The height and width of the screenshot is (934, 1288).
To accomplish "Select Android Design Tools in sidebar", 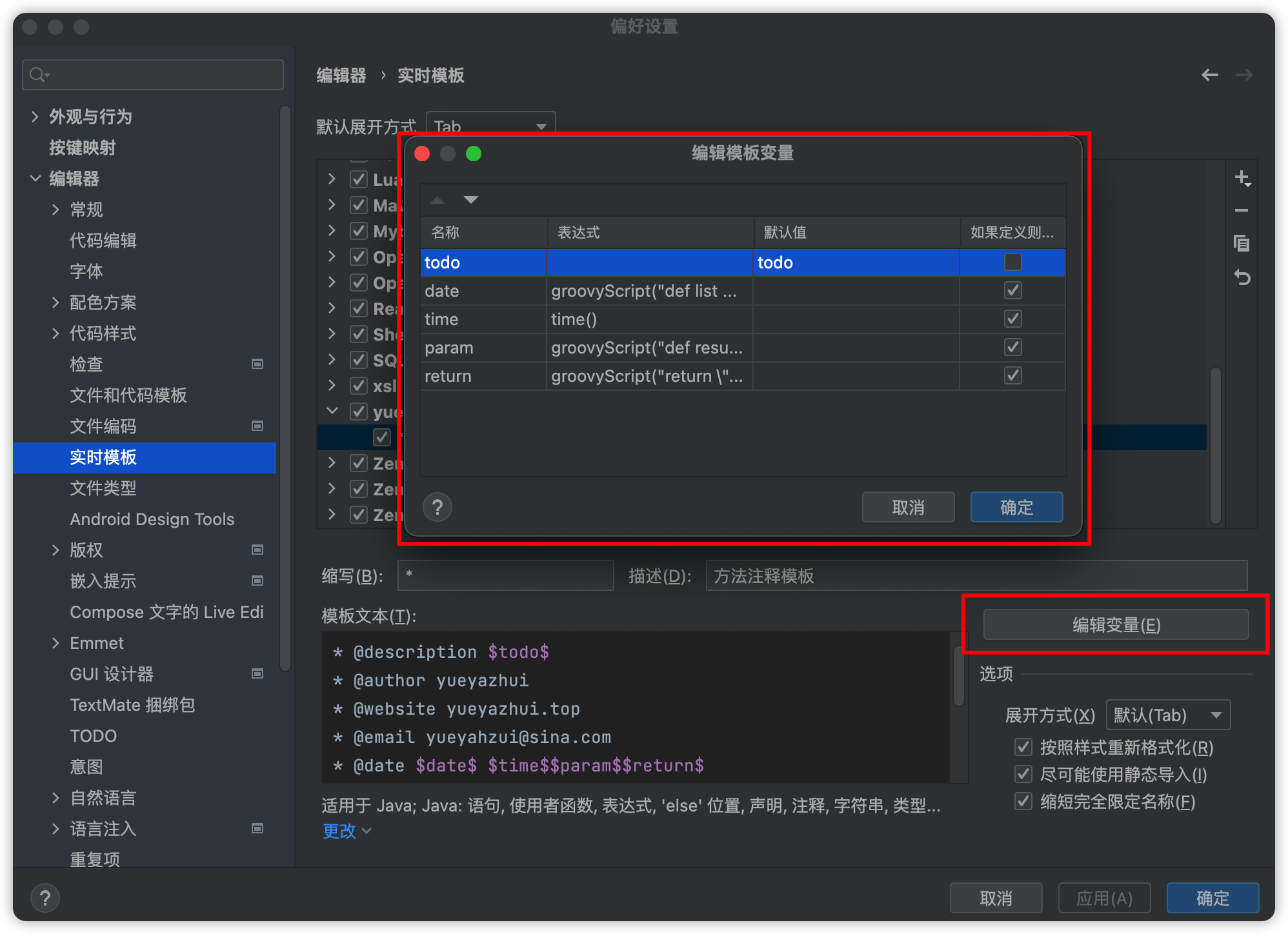I will coord(152,519).
